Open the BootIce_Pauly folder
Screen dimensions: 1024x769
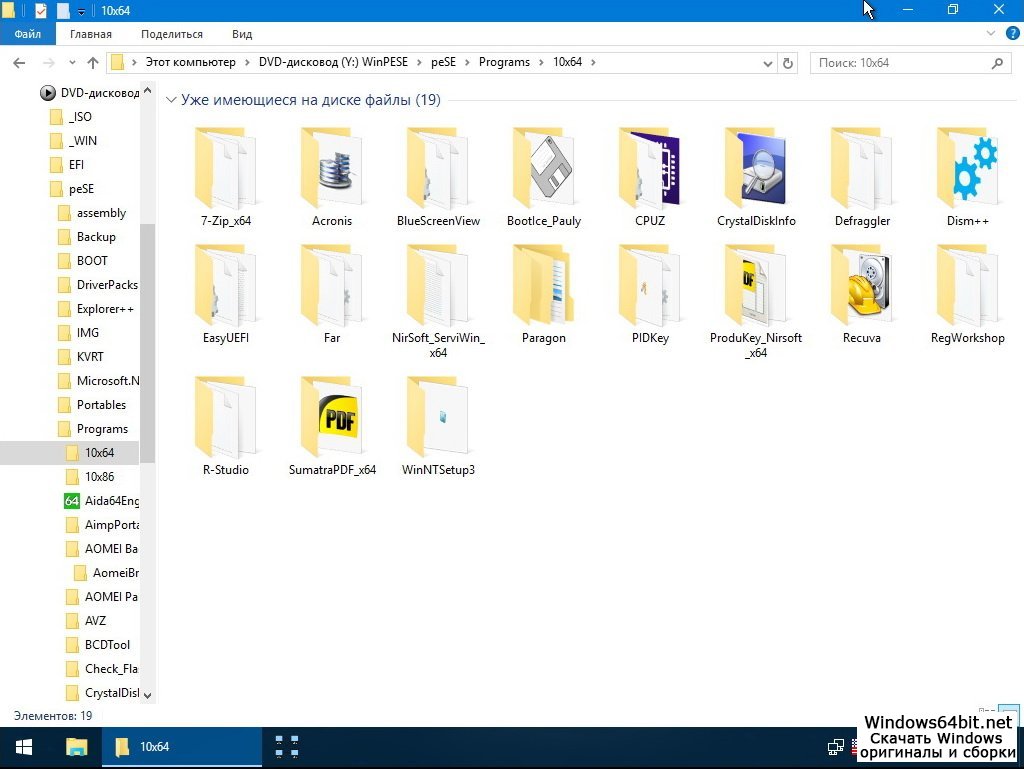[544, 168]
